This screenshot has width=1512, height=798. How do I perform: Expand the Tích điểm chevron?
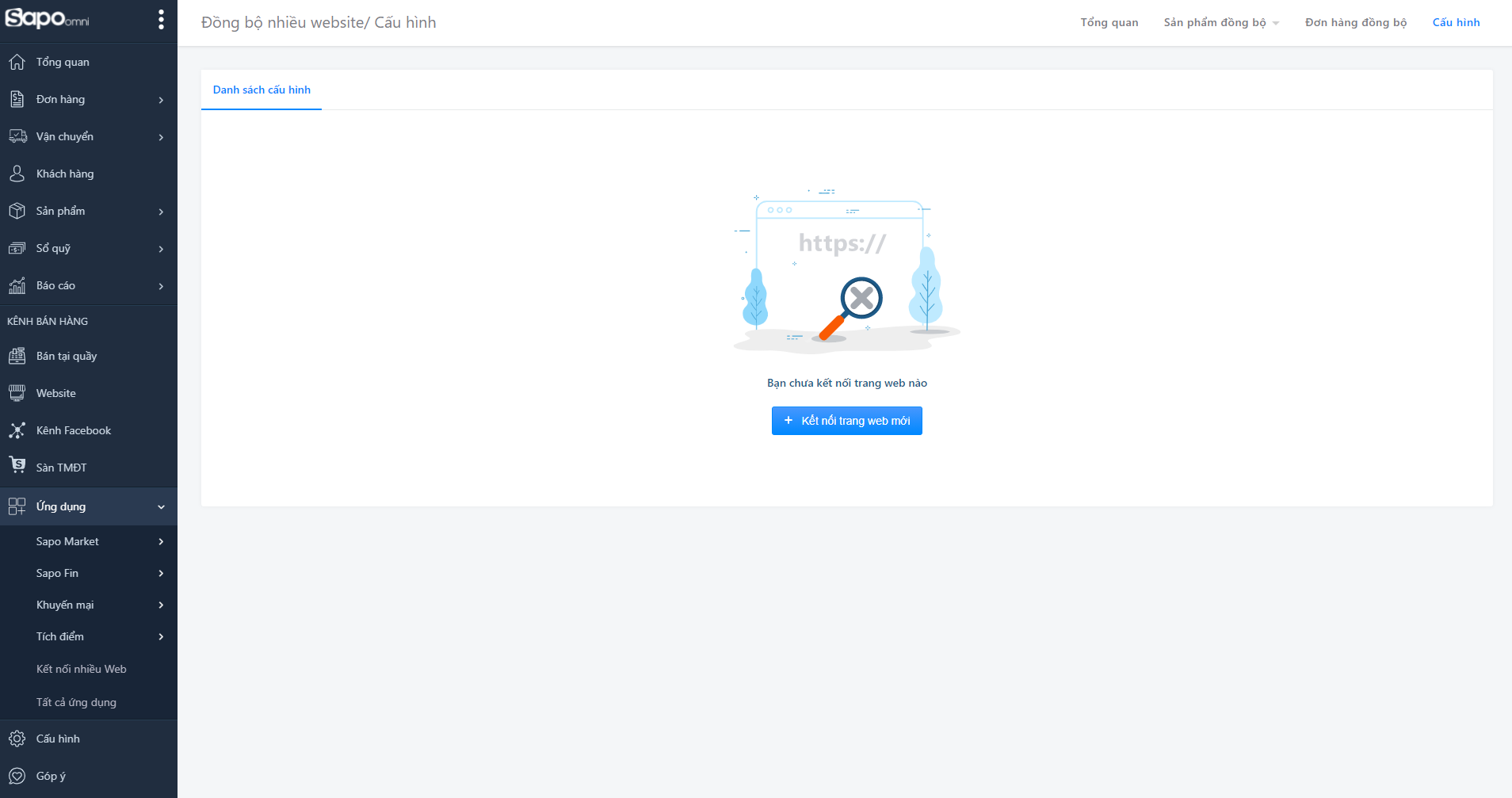click(161, 636)
